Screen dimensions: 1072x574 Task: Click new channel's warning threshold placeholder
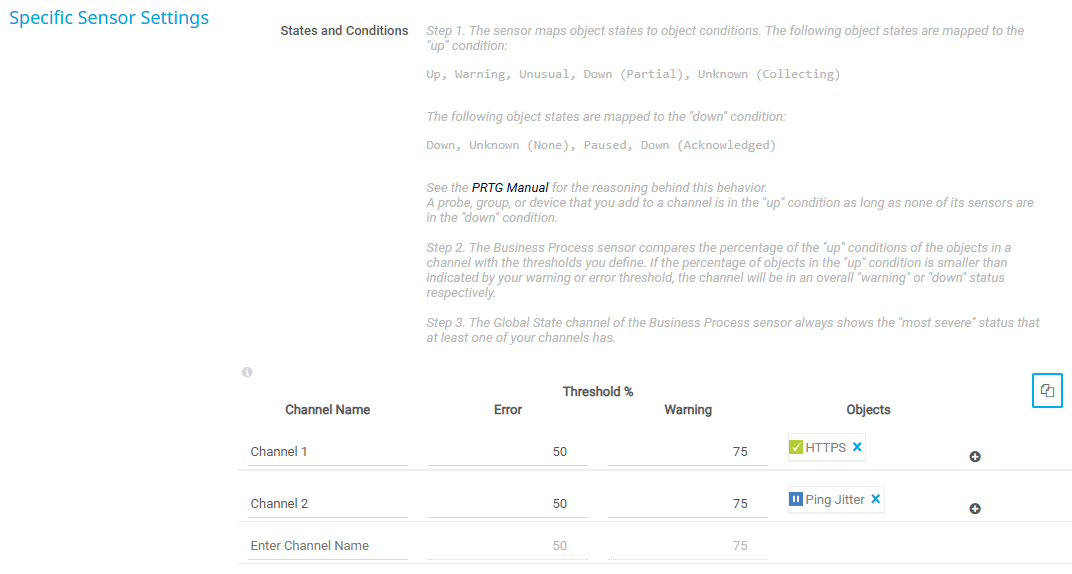click(x=687, y=546)
